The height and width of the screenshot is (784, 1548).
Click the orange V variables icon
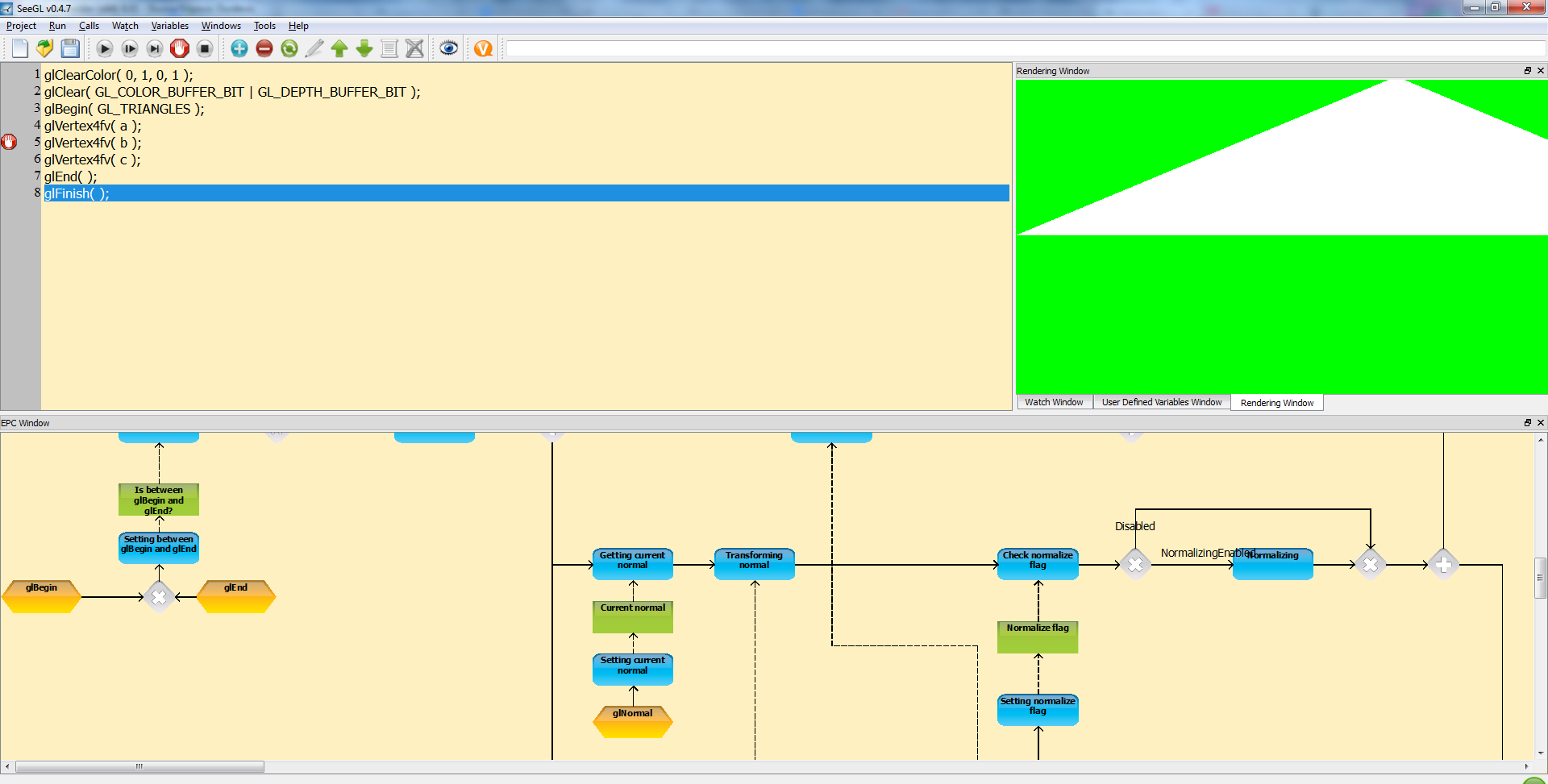click(x=483, y=48)
